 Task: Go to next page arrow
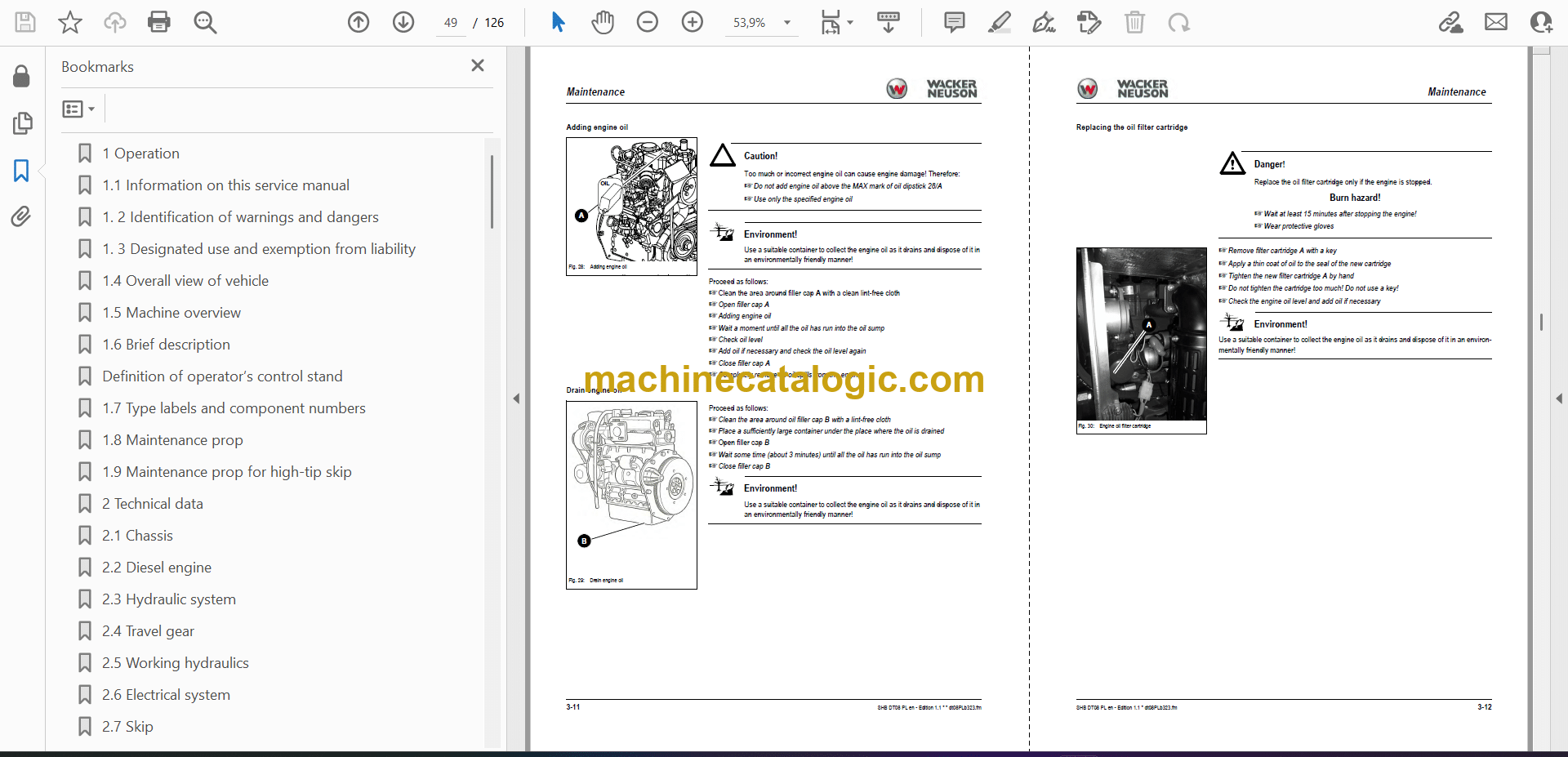pyautogui.click(x=403, y=22)
